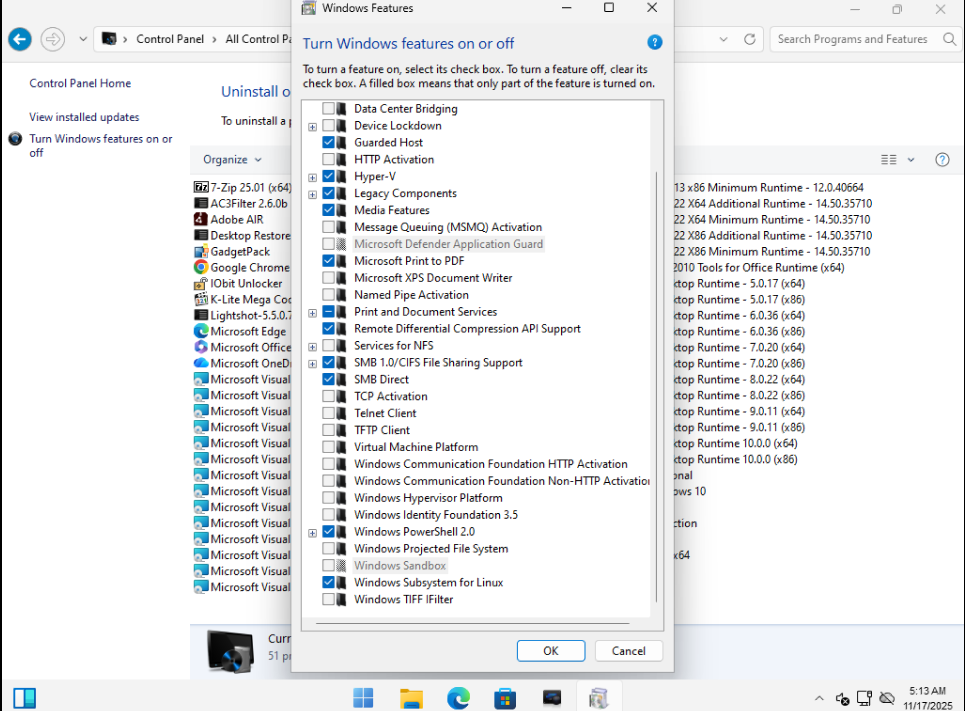Image resolution: width=965 pixels, height=711 pixels.
Task: Click the Google Chrome program icon
Action: pyautogui.click(x=201, y=267)
